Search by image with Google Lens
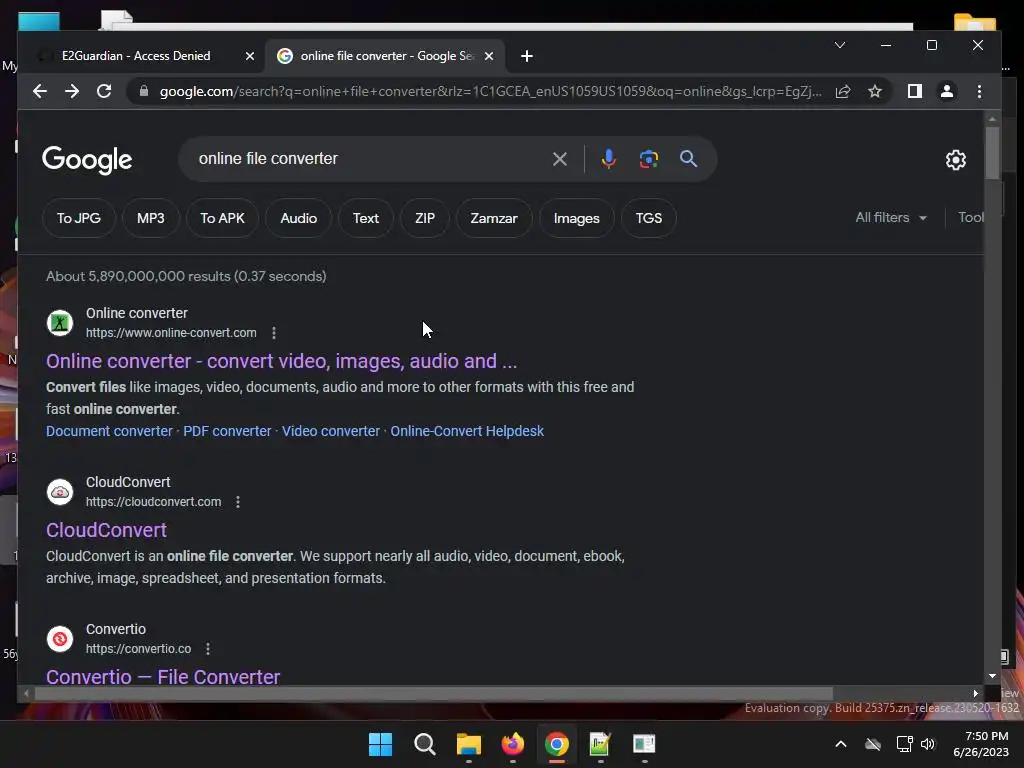 click(x=648, y=159)
